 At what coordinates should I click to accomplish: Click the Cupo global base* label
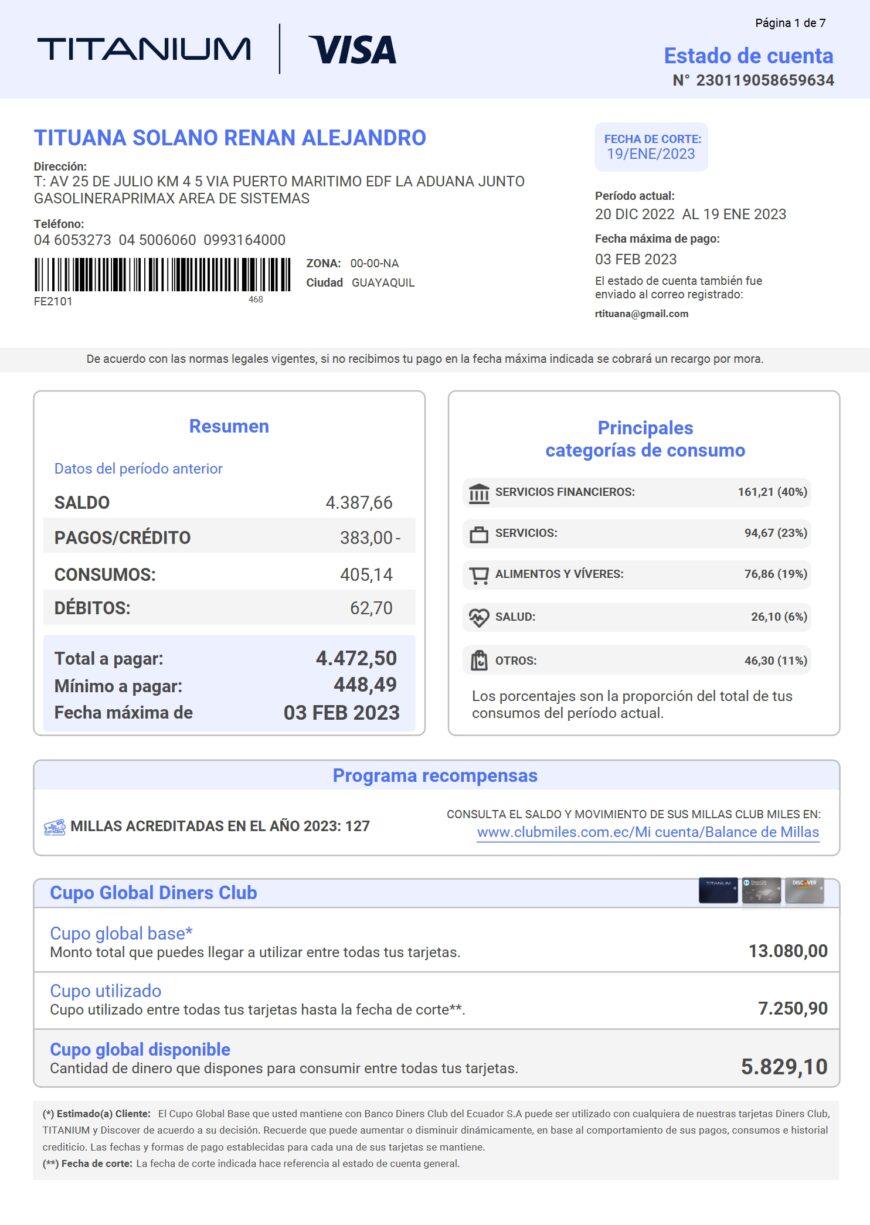click(x=121, y=934)
